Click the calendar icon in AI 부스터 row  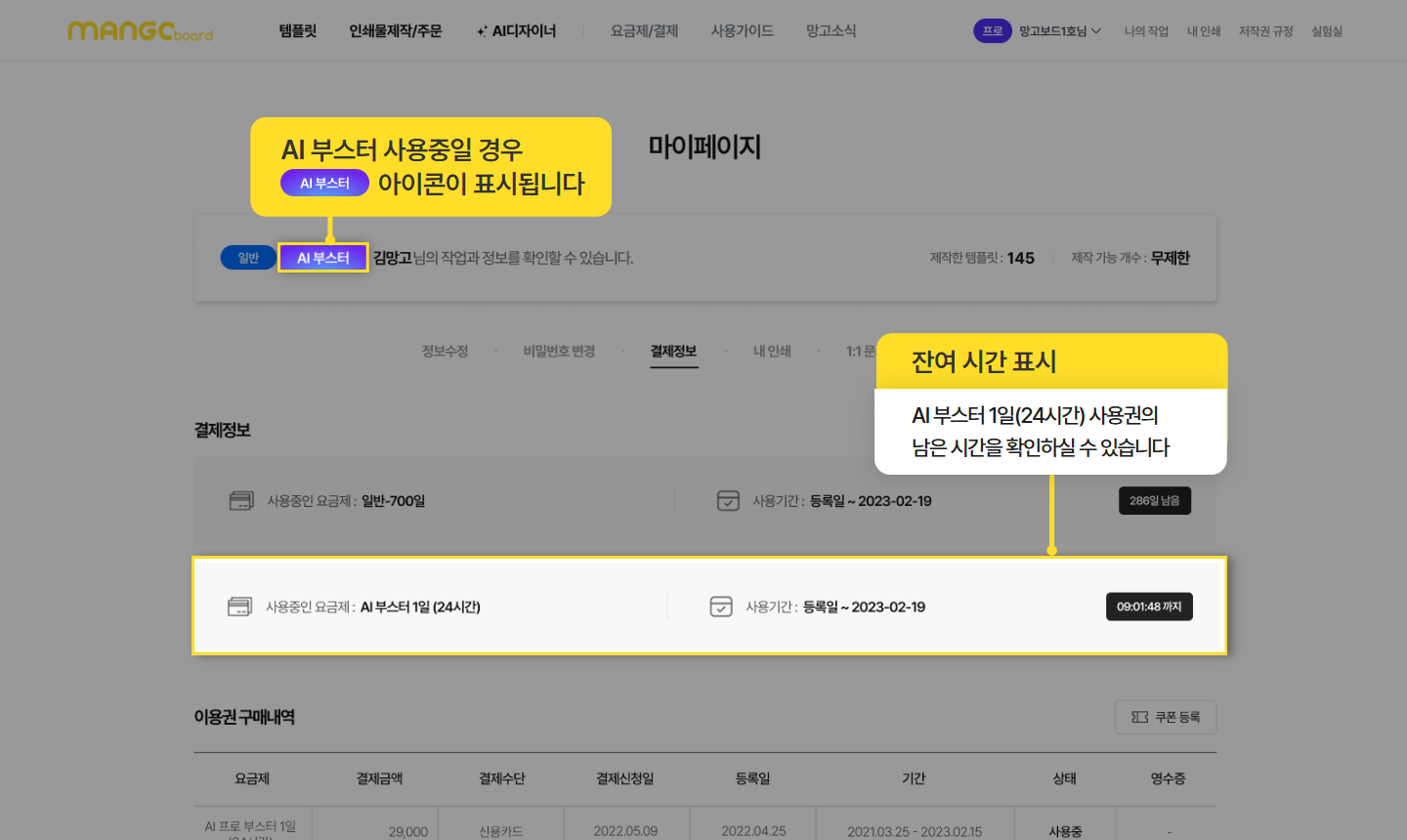pos(721,607)
